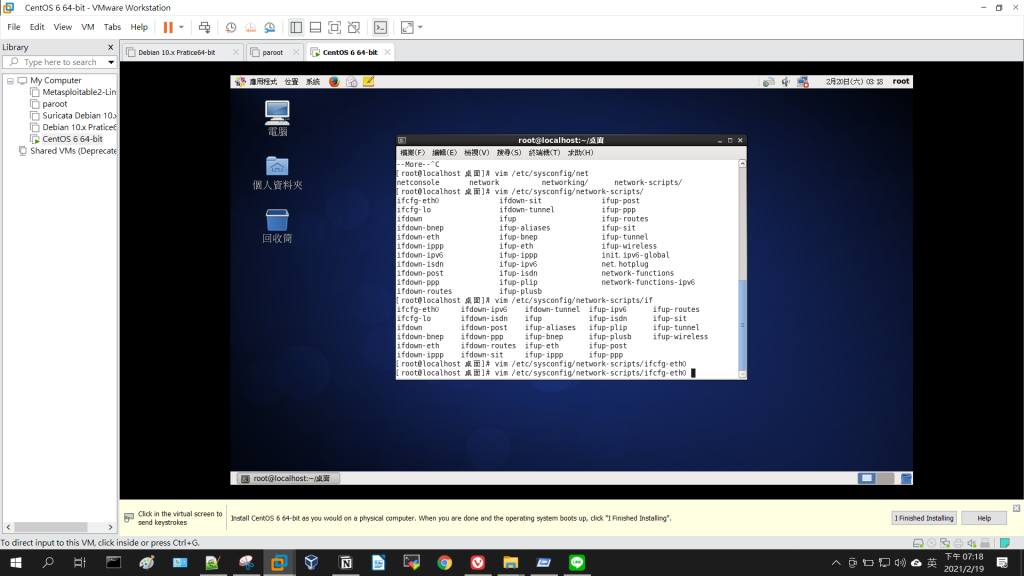Image resolution: width=1024 pixels, height=576 pixels.
Task: Open the View menu in VMware
Action: click(63, 27)
